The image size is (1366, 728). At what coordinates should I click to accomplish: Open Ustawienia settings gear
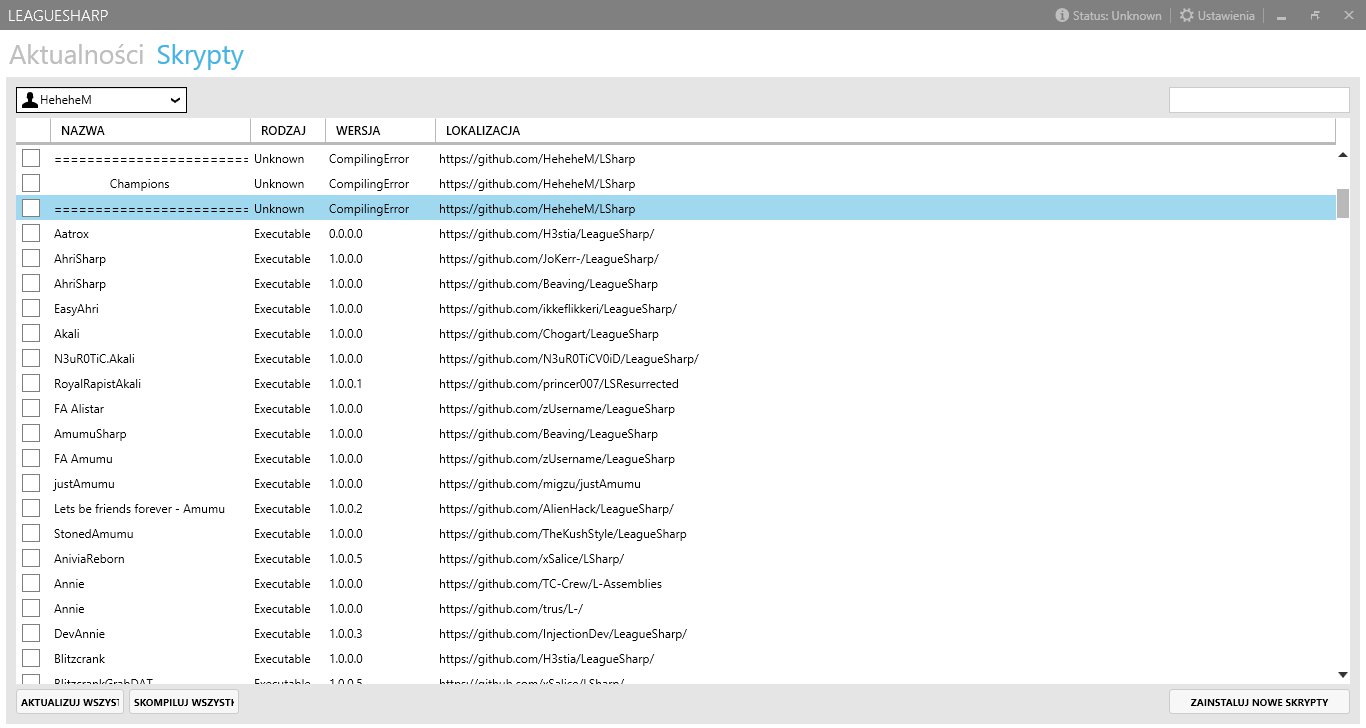1187,15
